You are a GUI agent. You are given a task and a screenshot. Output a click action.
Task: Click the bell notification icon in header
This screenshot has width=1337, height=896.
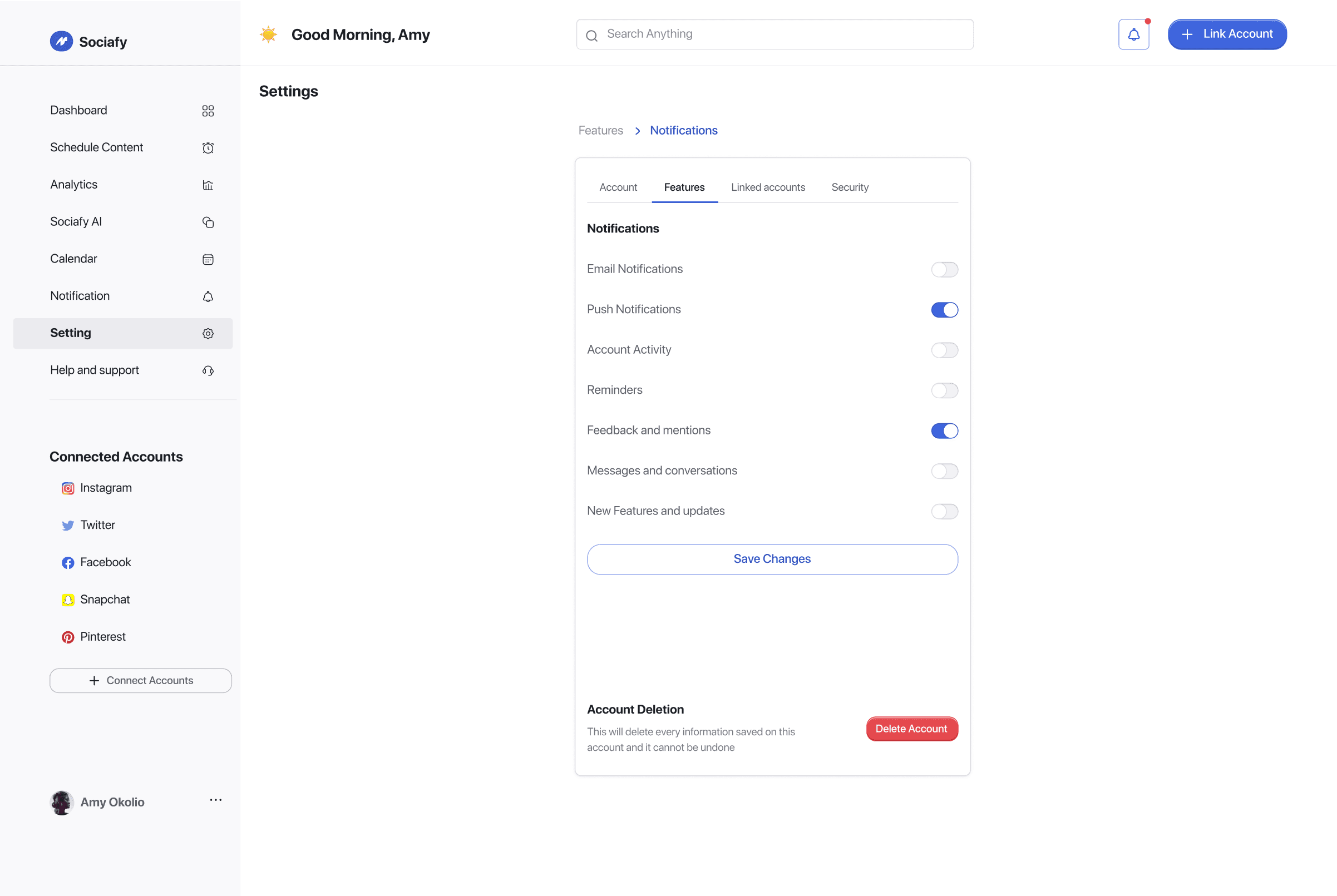tap(1133, 35)
